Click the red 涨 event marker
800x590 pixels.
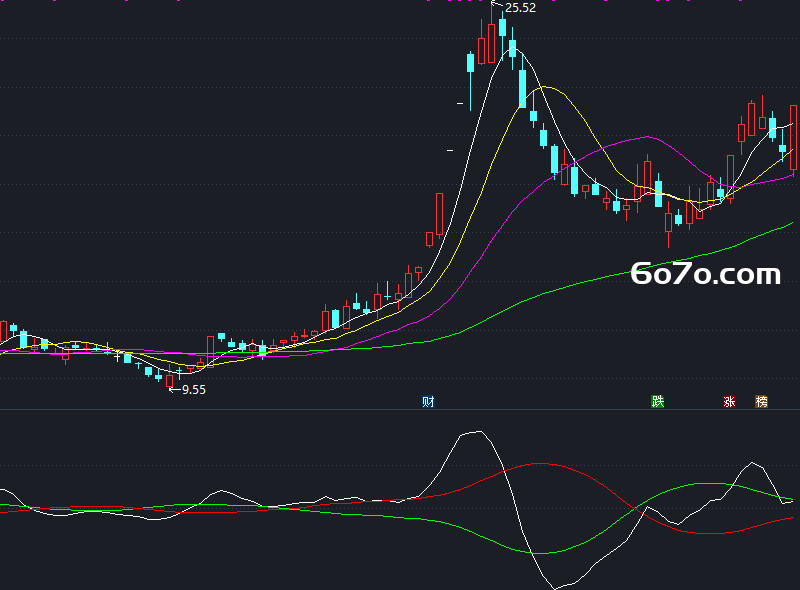(x=729, y=402)
